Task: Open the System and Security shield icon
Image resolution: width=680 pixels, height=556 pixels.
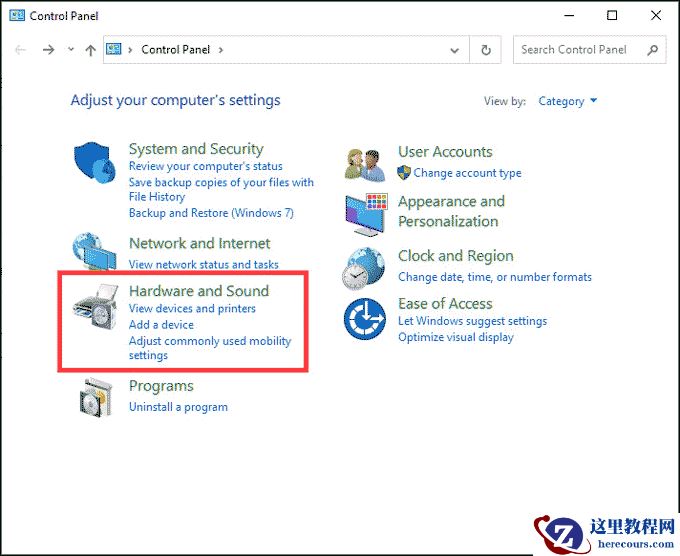Action: point(95,163)
